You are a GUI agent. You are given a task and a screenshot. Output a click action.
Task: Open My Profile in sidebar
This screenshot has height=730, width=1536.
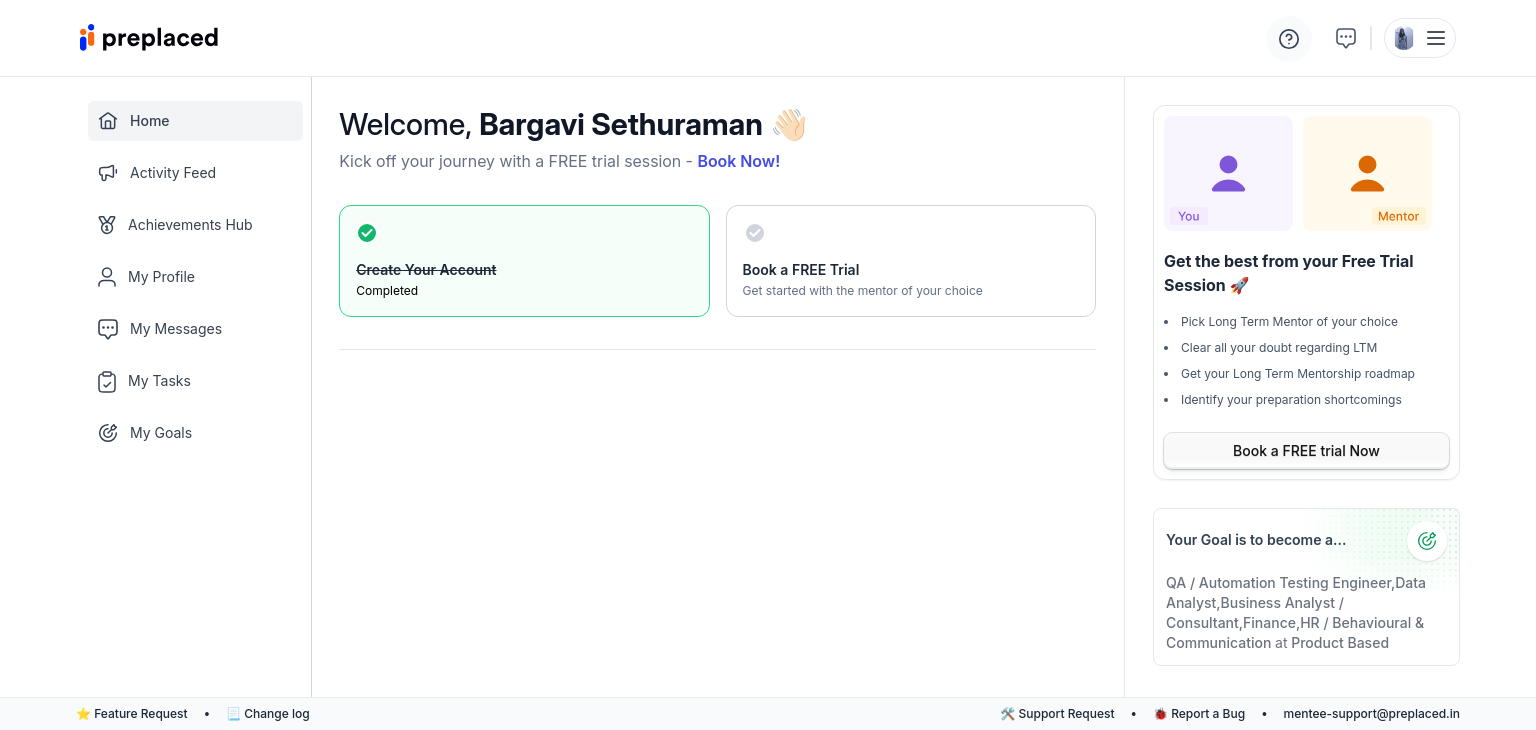(x=161, y=277)
